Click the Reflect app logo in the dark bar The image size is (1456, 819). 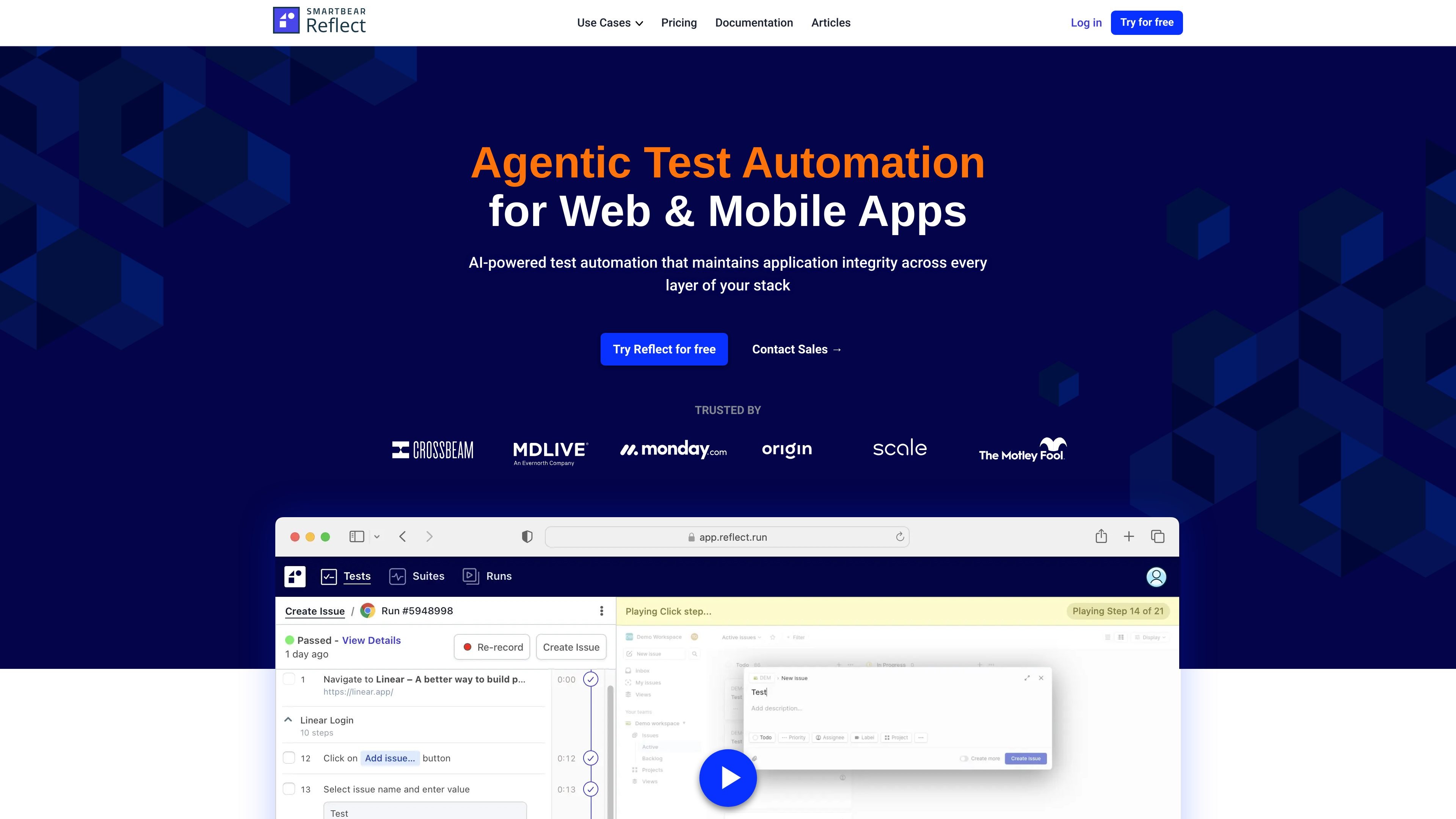tap(295, 576)
